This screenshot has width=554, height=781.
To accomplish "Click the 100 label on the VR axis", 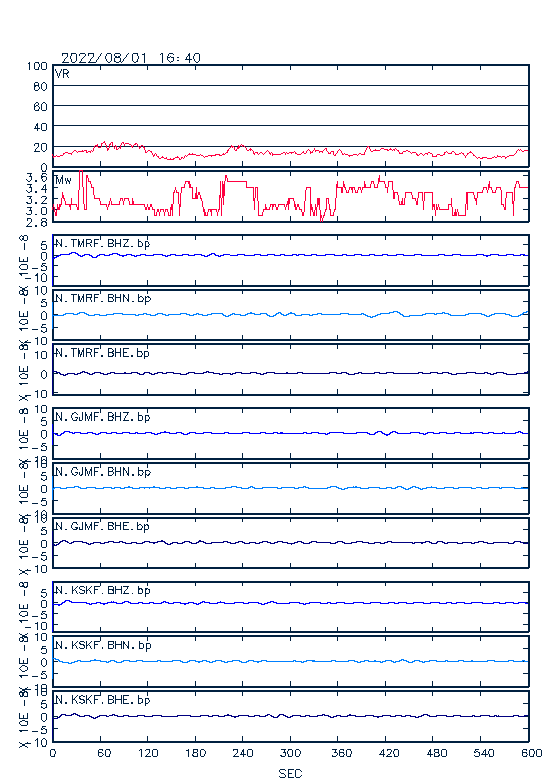I will coord(37,66).
